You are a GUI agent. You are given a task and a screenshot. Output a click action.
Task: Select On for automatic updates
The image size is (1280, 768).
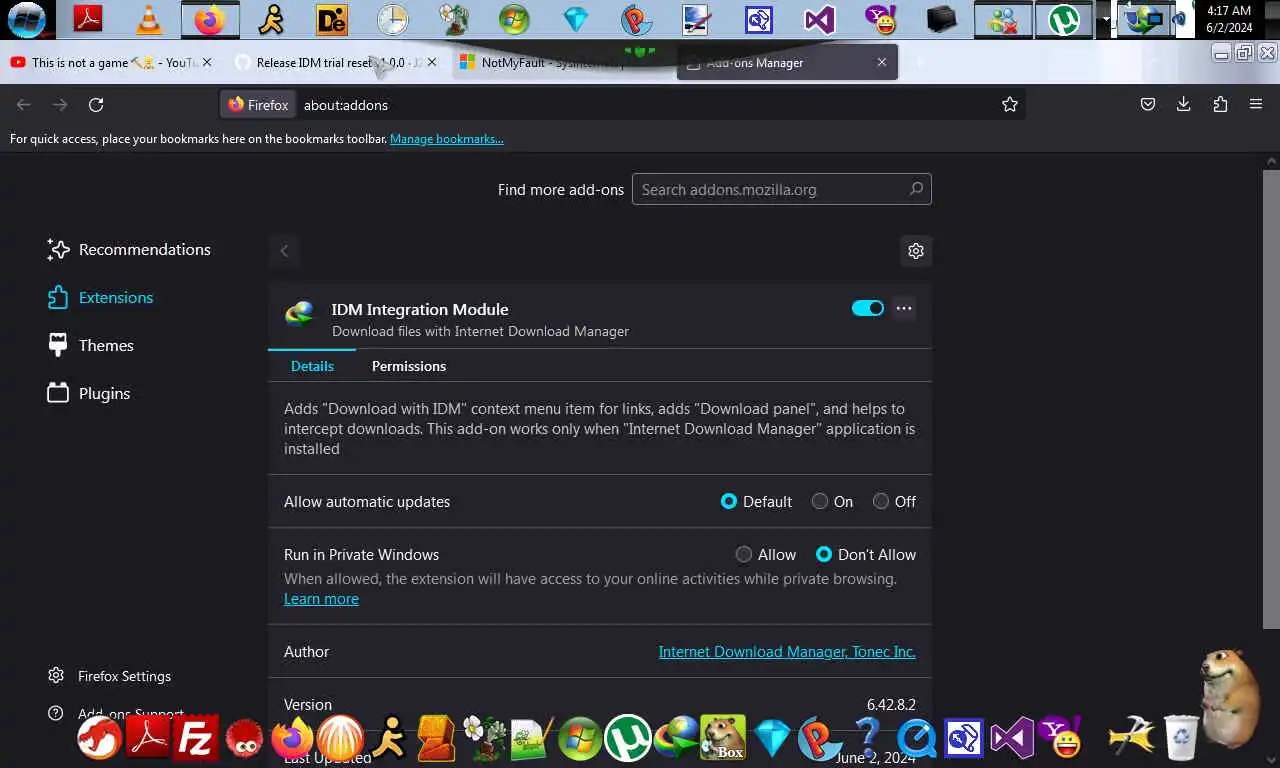point(820,502)
